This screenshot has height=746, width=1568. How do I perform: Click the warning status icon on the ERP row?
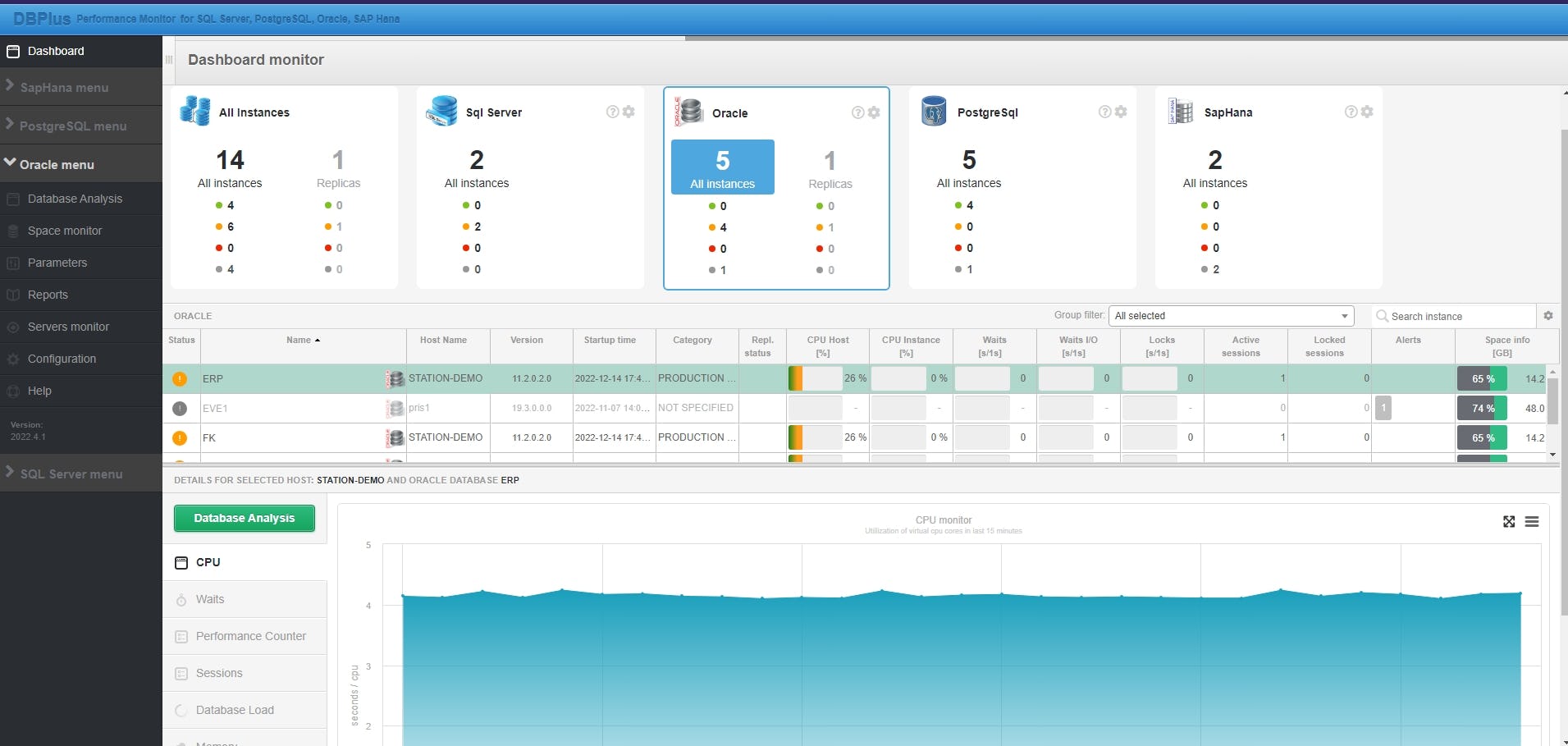pyautogui.click(x=180, y=378)
